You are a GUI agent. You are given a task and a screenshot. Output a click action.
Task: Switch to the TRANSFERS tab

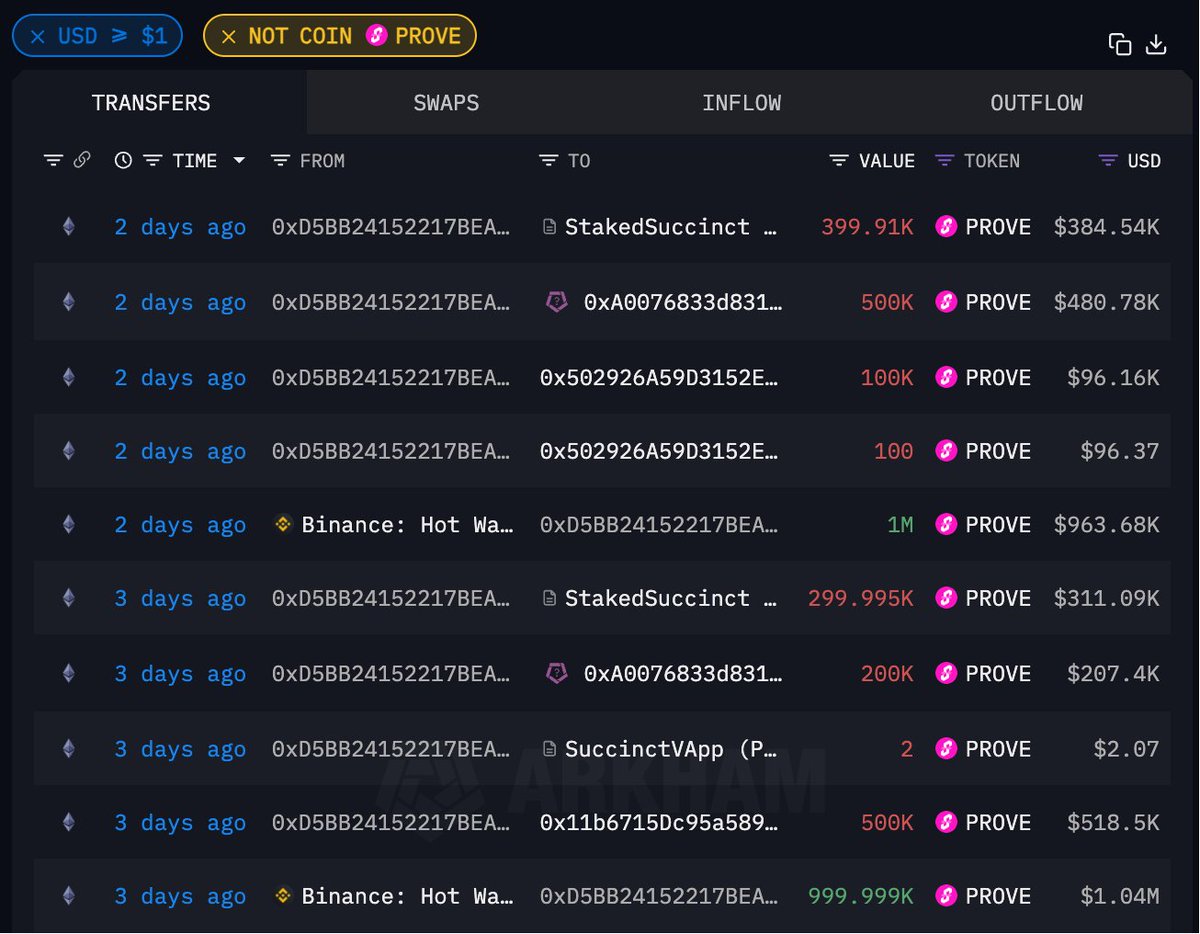151,103
